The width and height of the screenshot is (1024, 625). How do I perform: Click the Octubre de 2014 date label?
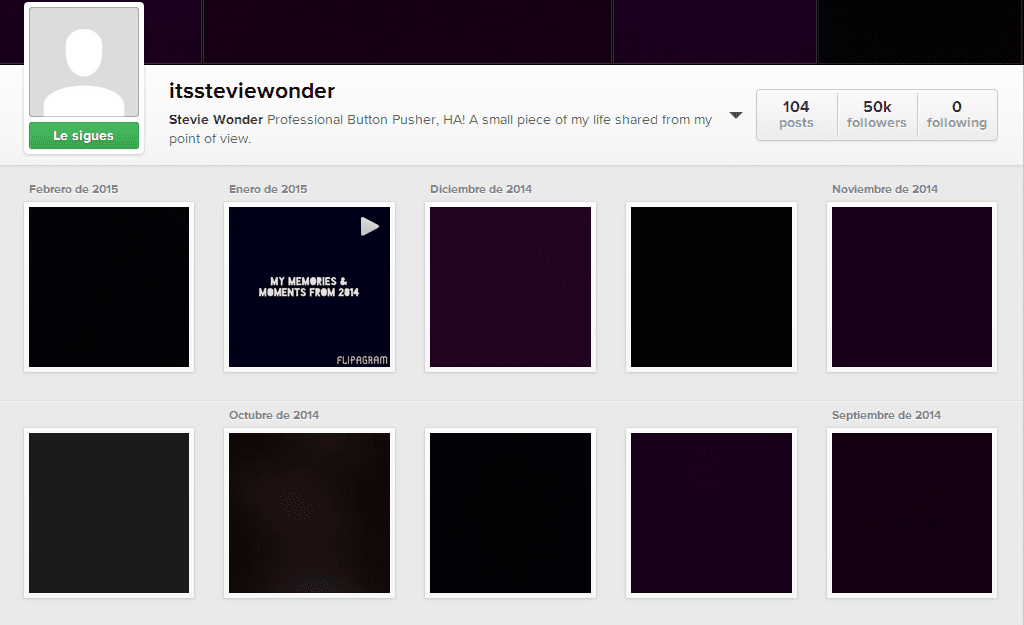click(x=274, y=415)
